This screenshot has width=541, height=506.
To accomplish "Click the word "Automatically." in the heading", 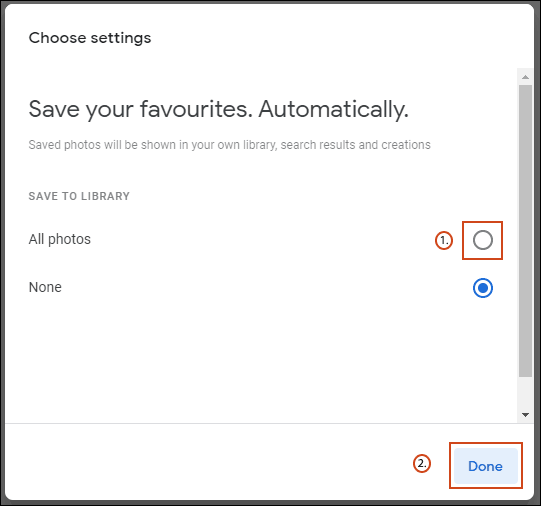I will [x=334, y=109].
